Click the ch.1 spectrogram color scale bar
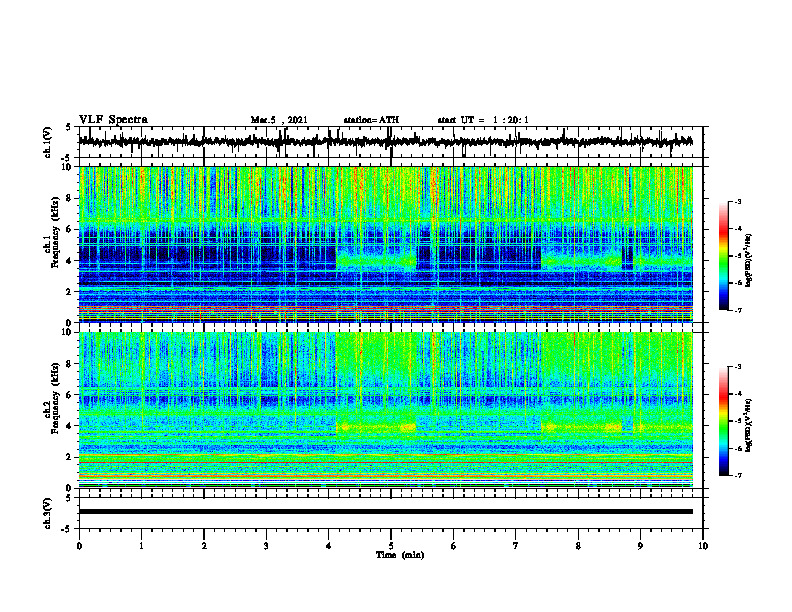Viewport: 792px width, 612px height. point(723,255)
